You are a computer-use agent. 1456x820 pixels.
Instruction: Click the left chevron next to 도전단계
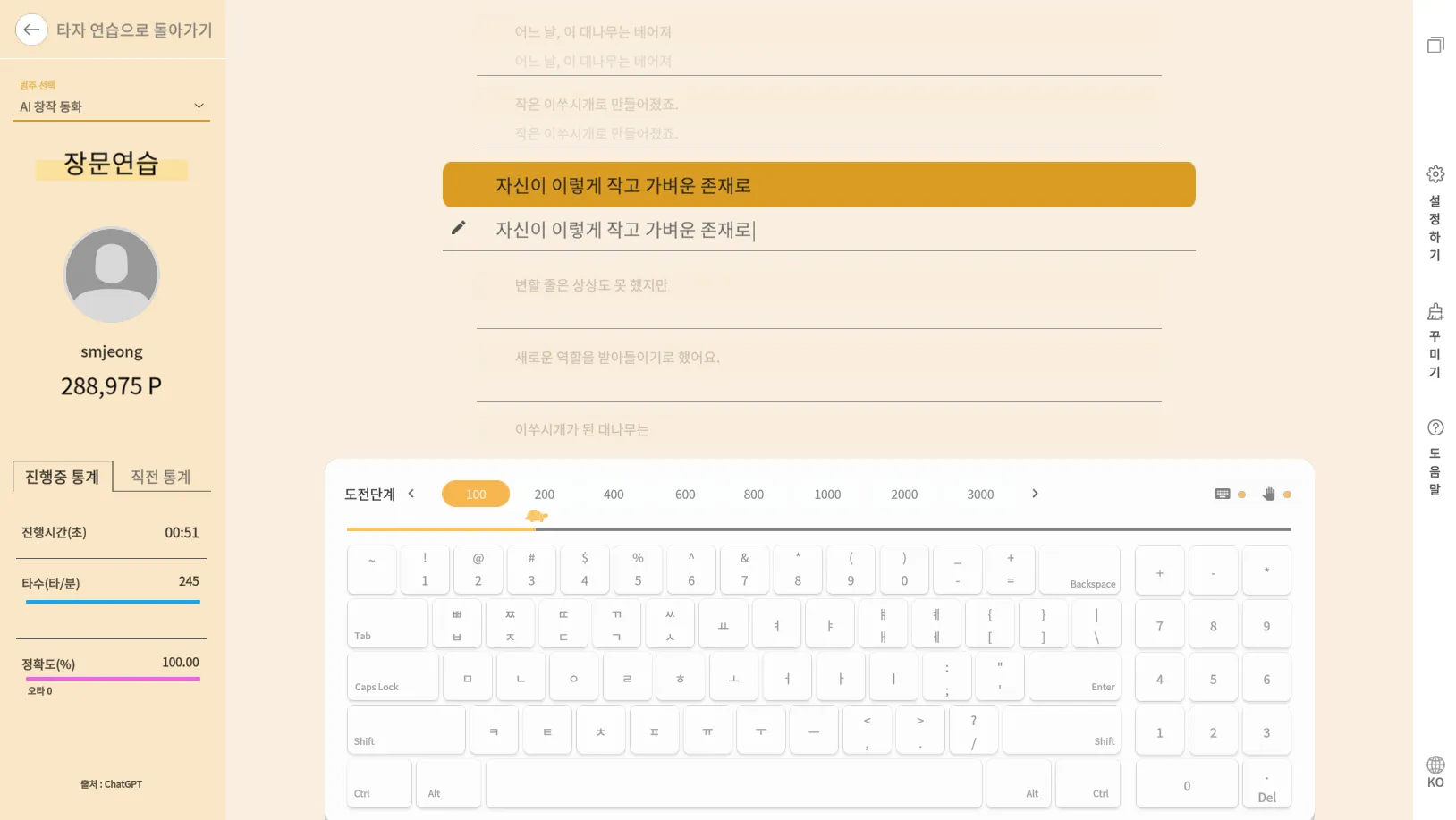(x=411, y=494)
